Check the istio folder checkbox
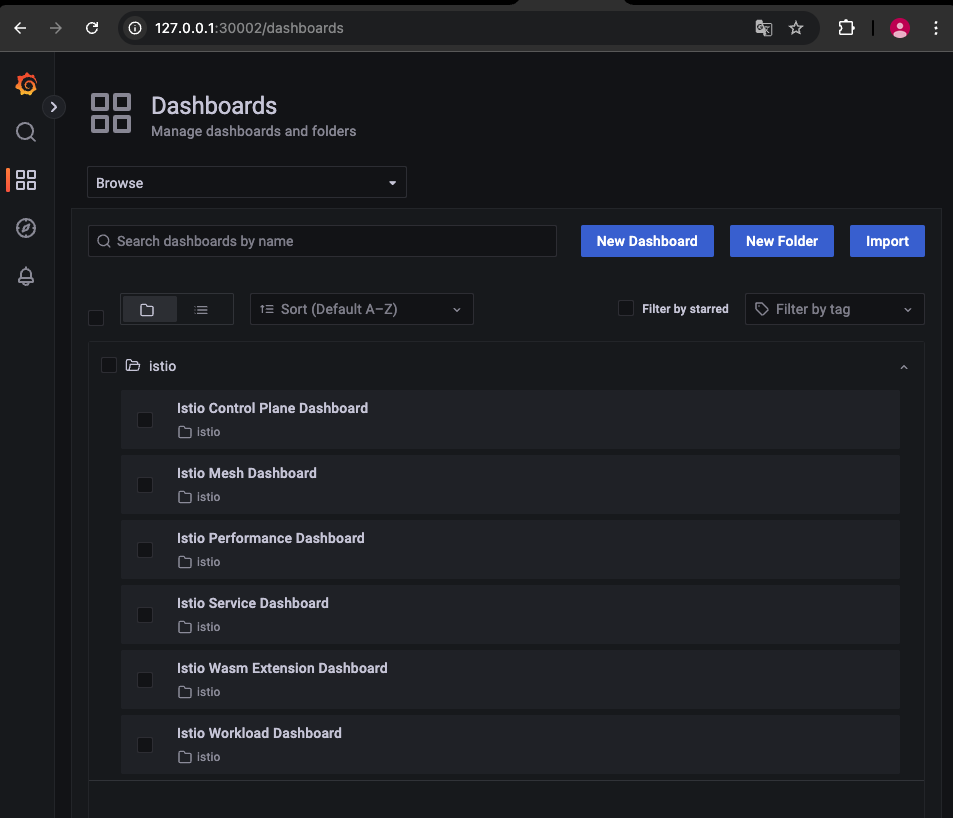953x818 pixels. (x=109, y=365)
